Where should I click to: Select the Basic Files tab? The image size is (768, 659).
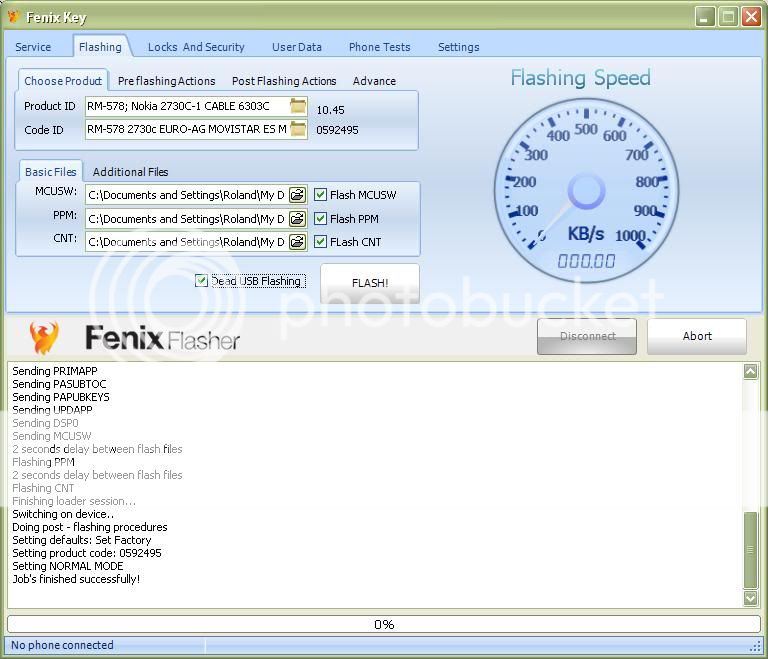coord(50,172)
